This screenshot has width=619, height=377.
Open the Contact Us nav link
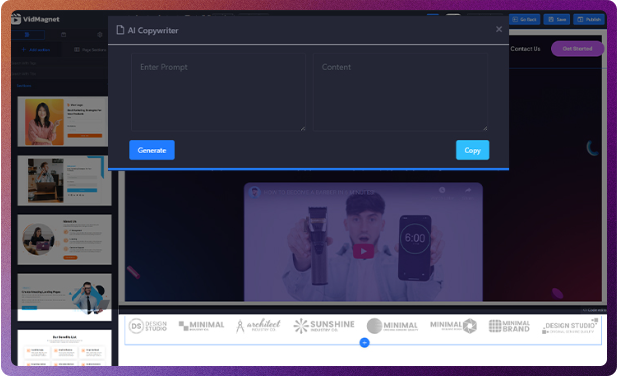[x=525, y=49]
